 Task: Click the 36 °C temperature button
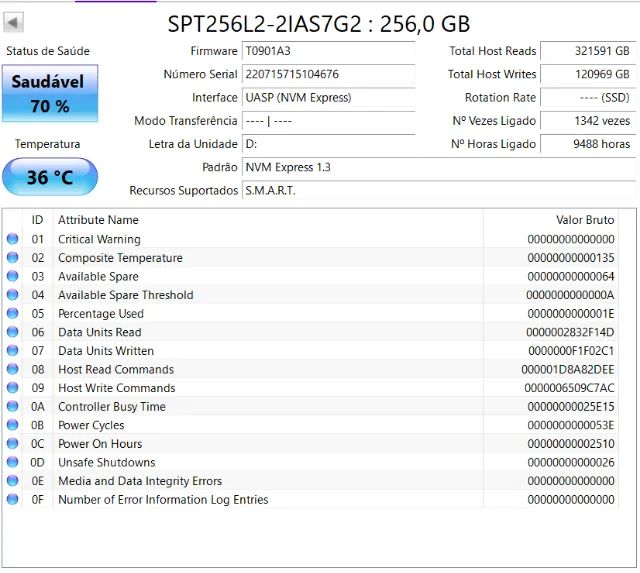click(x=50, y=177)
